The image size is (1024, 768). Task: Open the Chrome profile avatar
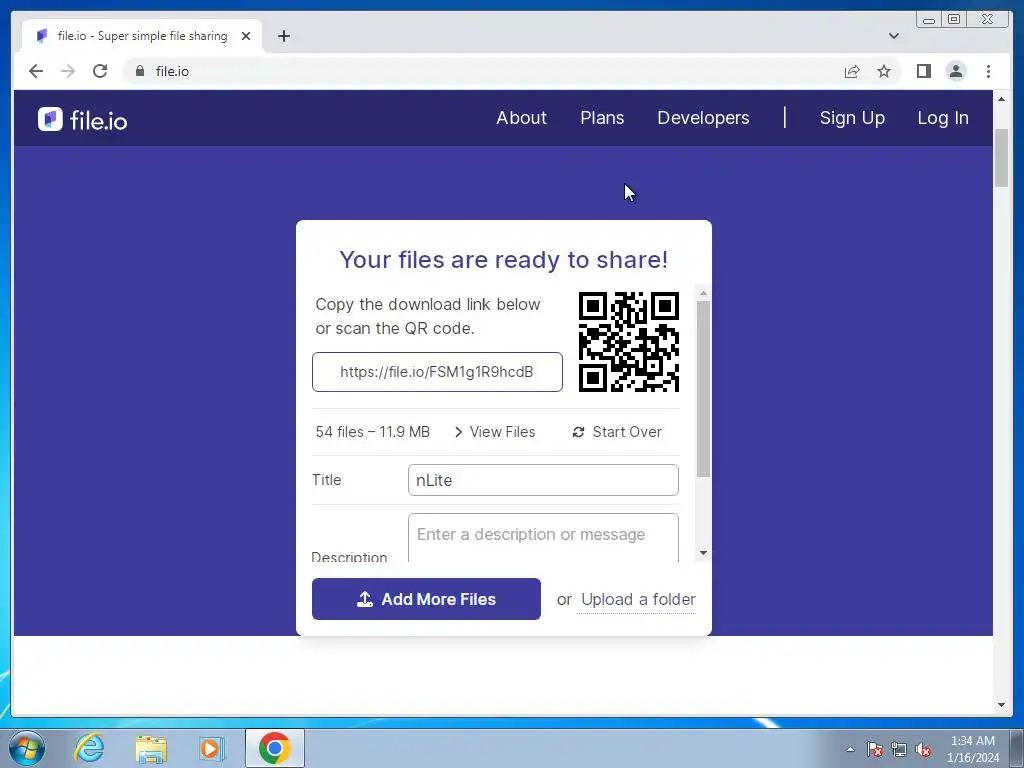(x=955, y=71)
